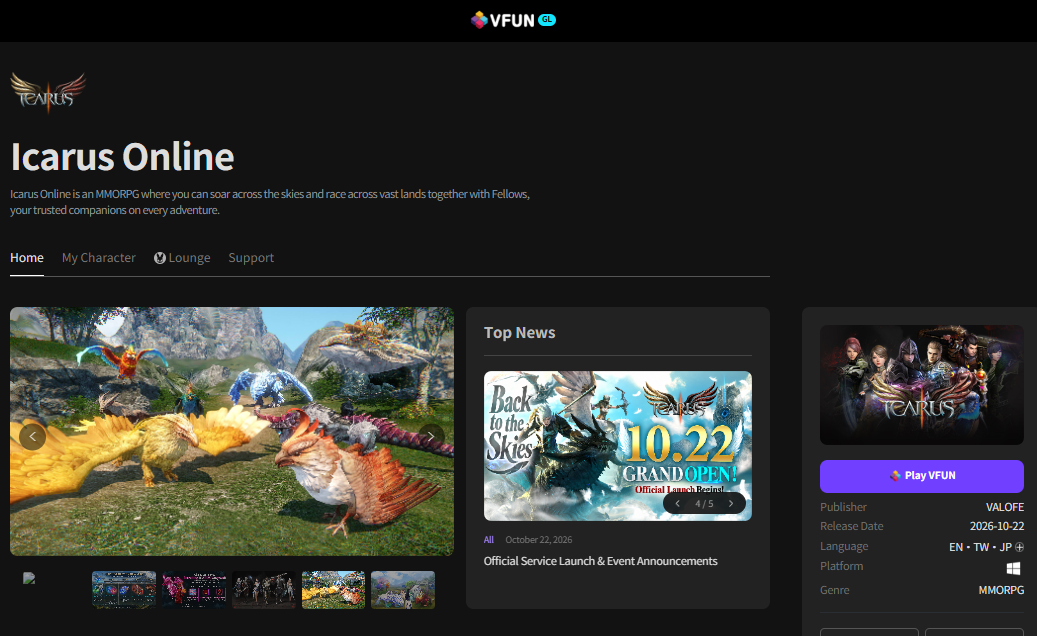Select the pink and magenta thumbnail
The image size is (1037, 636).
pyautogui.click(x=194, y=590)
